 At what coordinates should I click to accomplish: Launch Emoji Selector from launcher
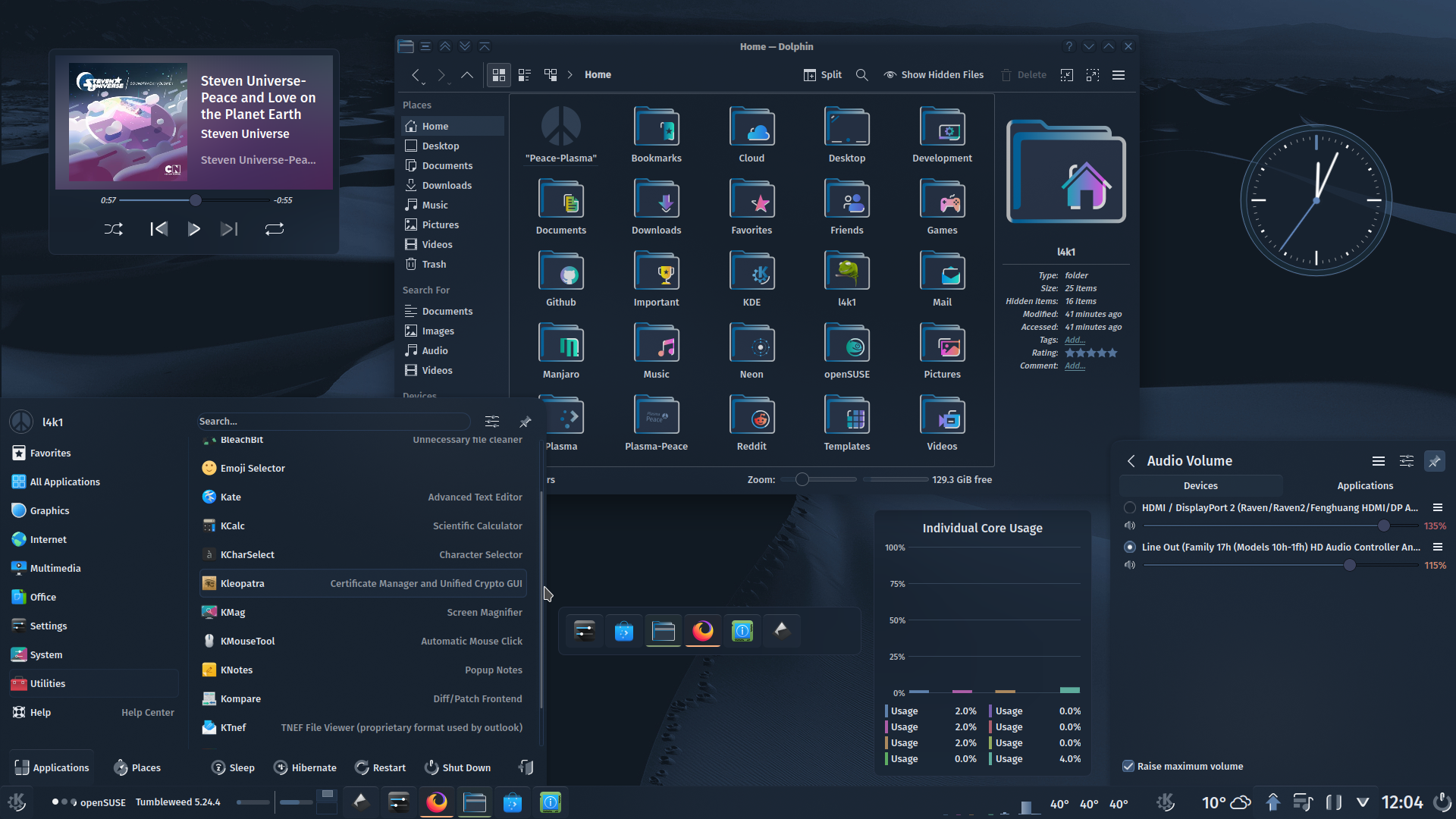tap(362, 468)
